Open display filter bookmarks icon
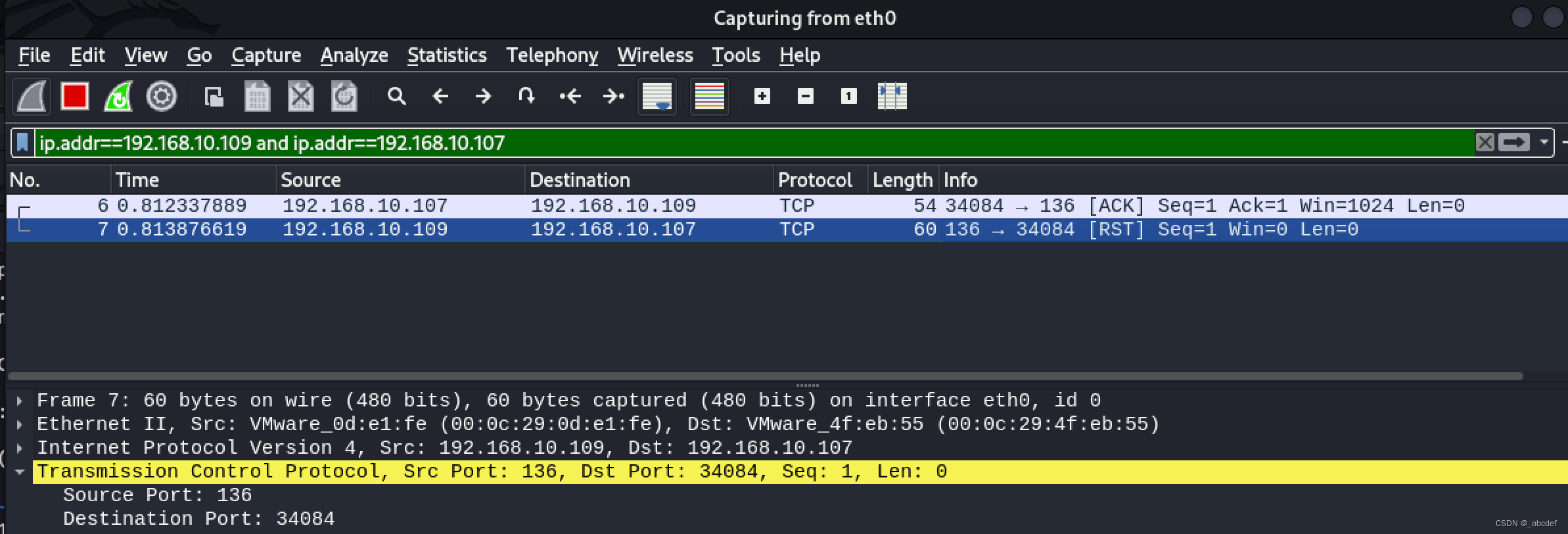Screen dimensions: 1568x534 pos(23,143)
